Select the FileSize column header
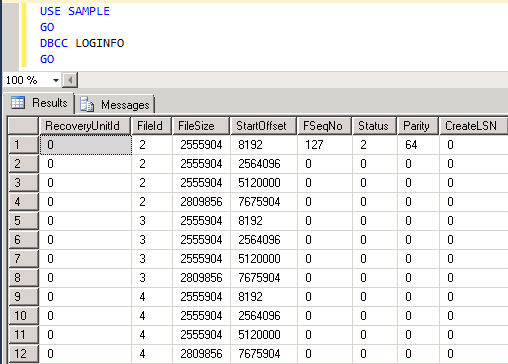This screenshot has width=508, height=364. (201, 126)
